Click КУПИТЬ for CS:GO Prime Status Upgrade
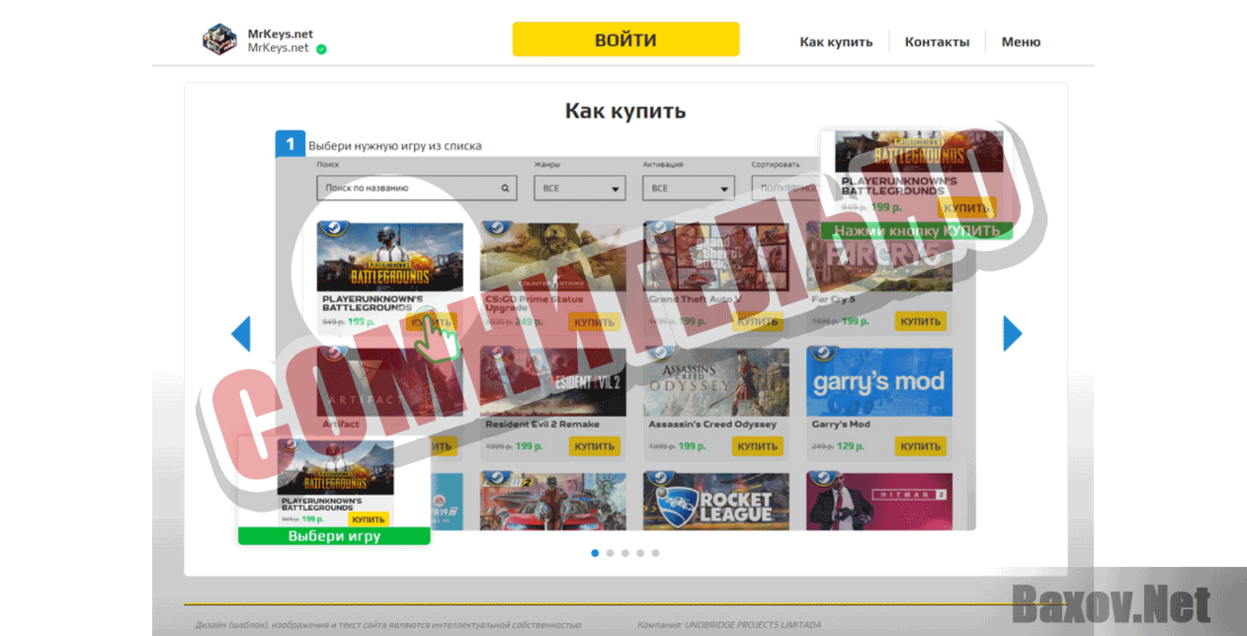 [595, 322]
